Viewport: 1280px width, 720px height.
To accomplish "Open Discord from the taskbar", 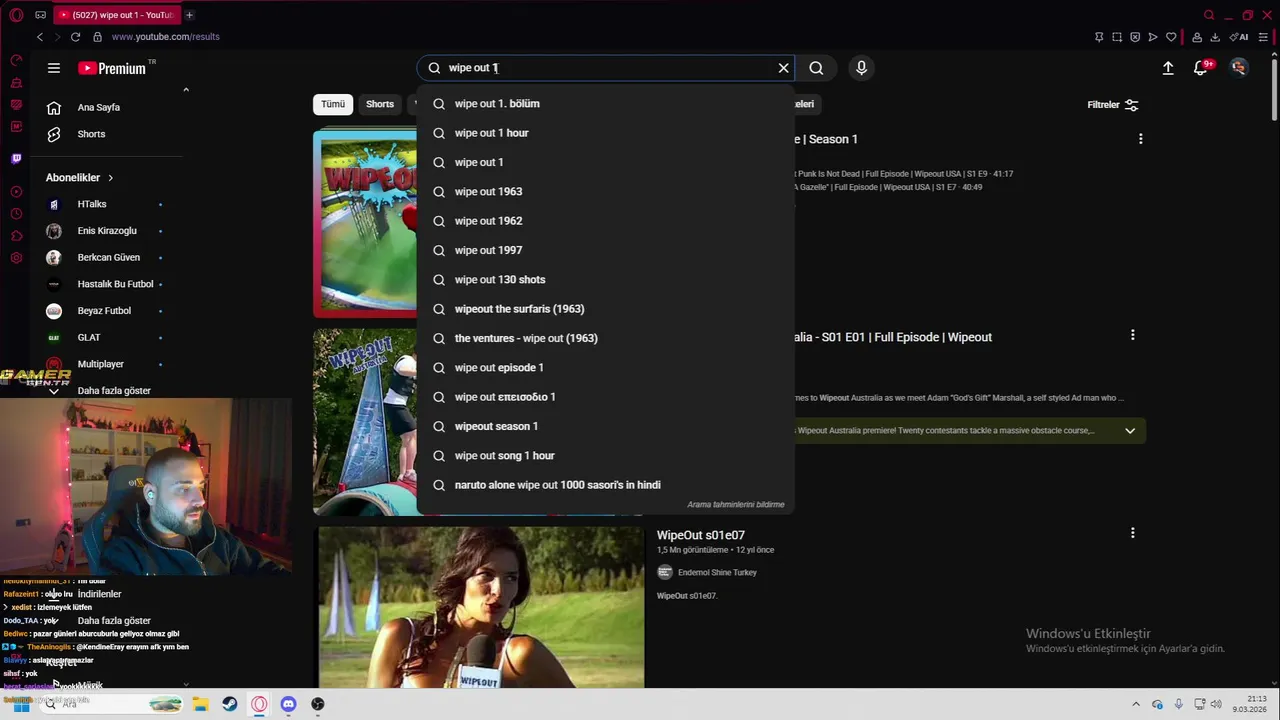I will [289, 704].
